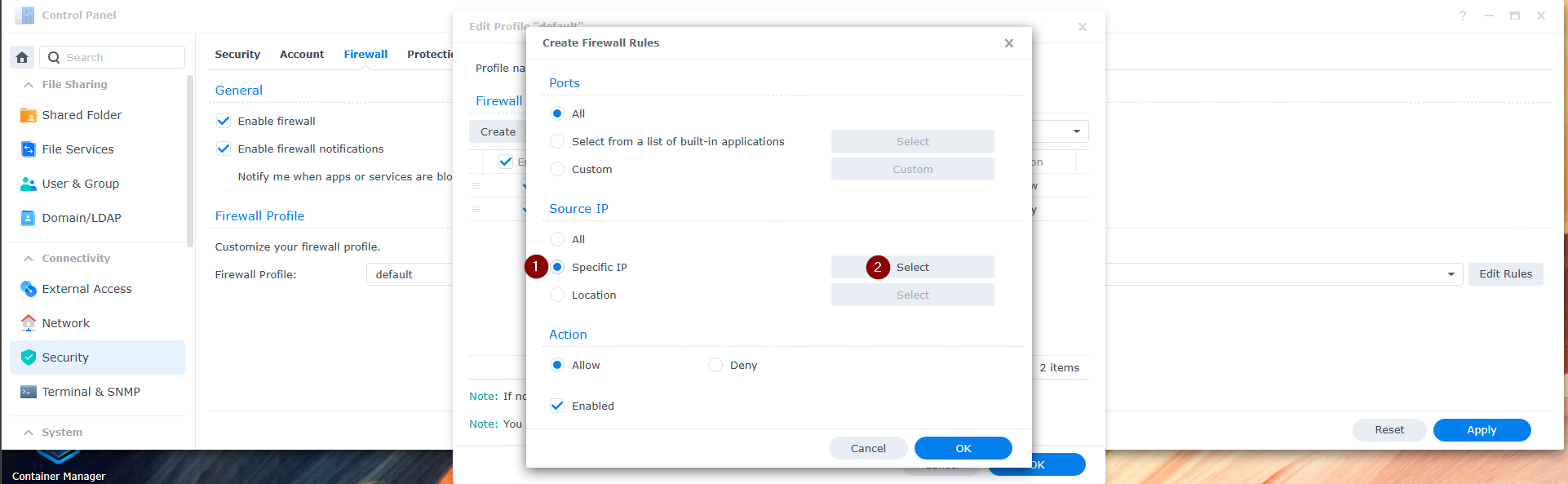Uncheck the Enabled rule checkbox

pos(557,406)
